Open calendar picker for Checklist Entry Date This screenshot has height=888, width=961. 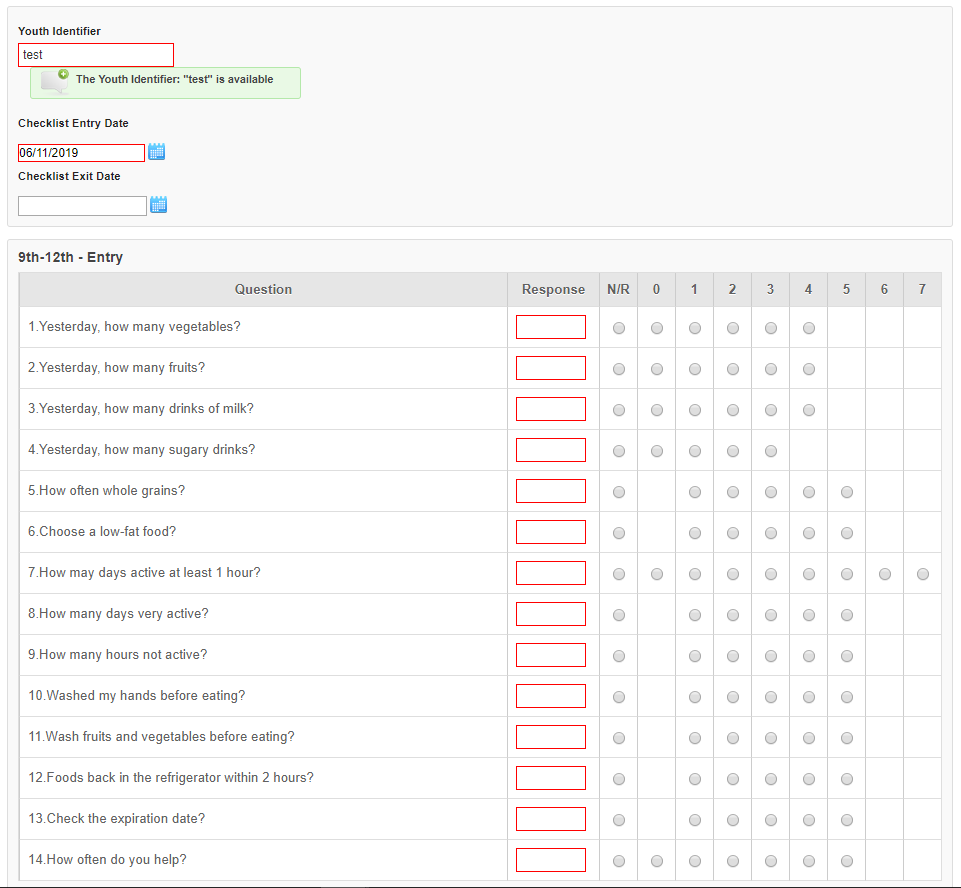coord(156,152)
